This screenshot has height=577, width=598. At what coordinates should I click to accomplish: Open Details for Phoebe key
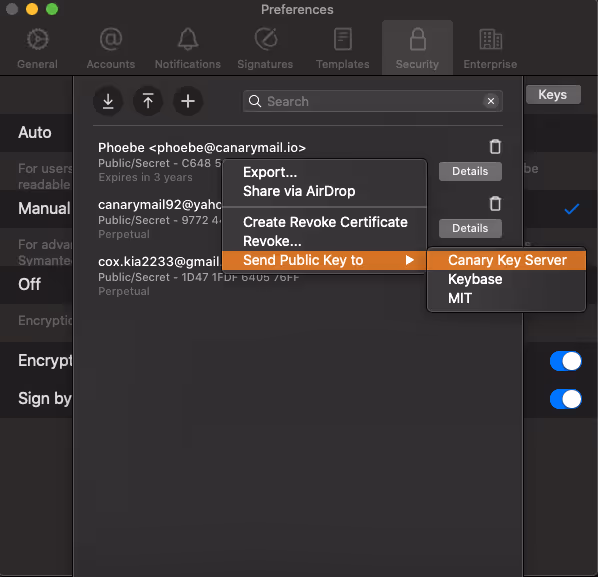470,171
